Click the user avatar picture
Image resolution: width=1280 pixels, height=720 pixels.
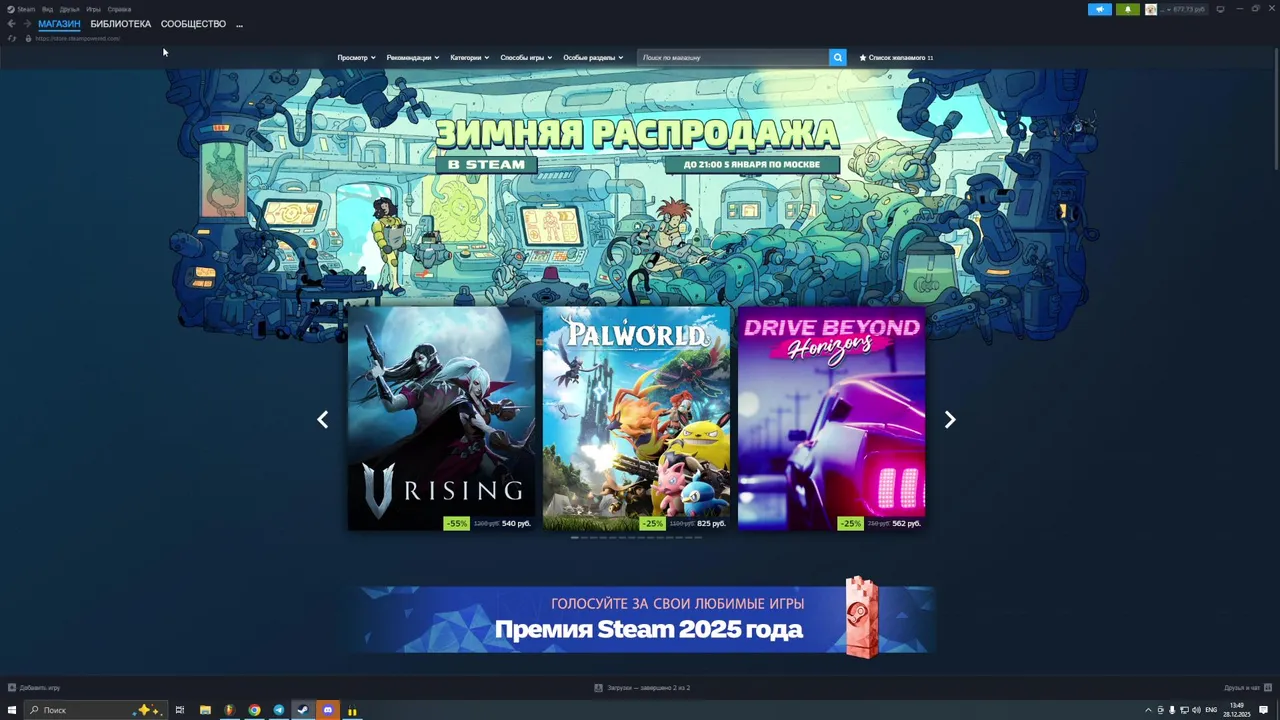coord(1151,9)
